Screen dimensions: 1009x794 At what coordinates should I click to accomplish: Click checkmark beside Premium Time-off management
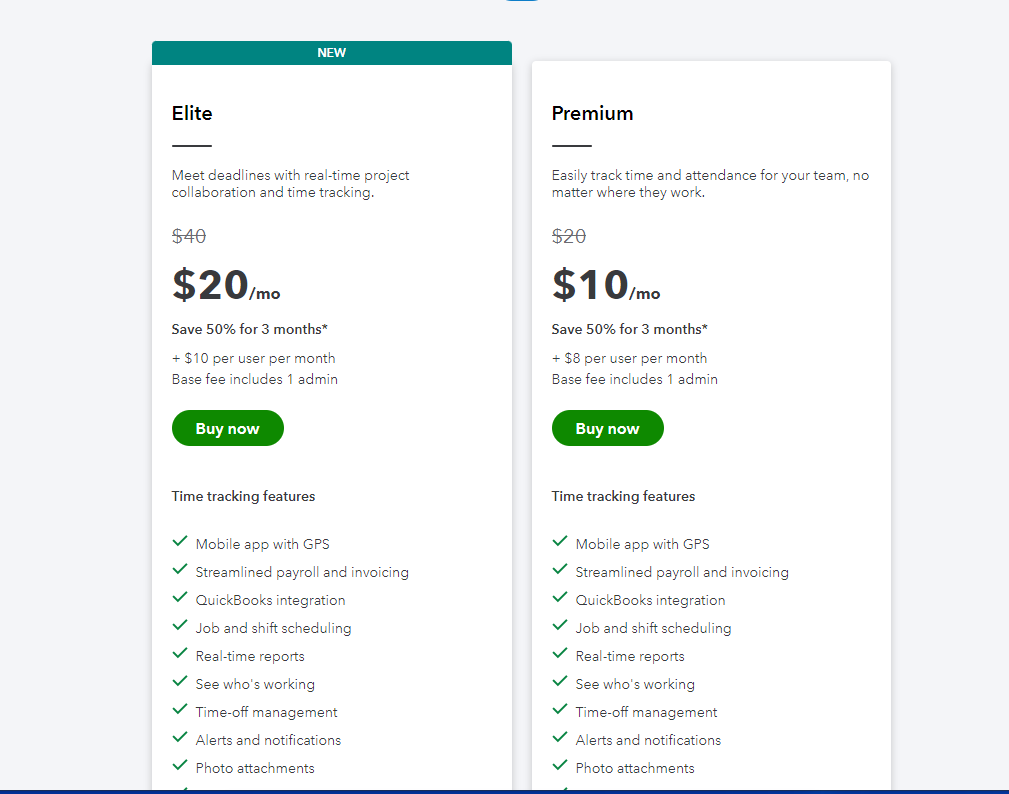click(x=560, y=709)
